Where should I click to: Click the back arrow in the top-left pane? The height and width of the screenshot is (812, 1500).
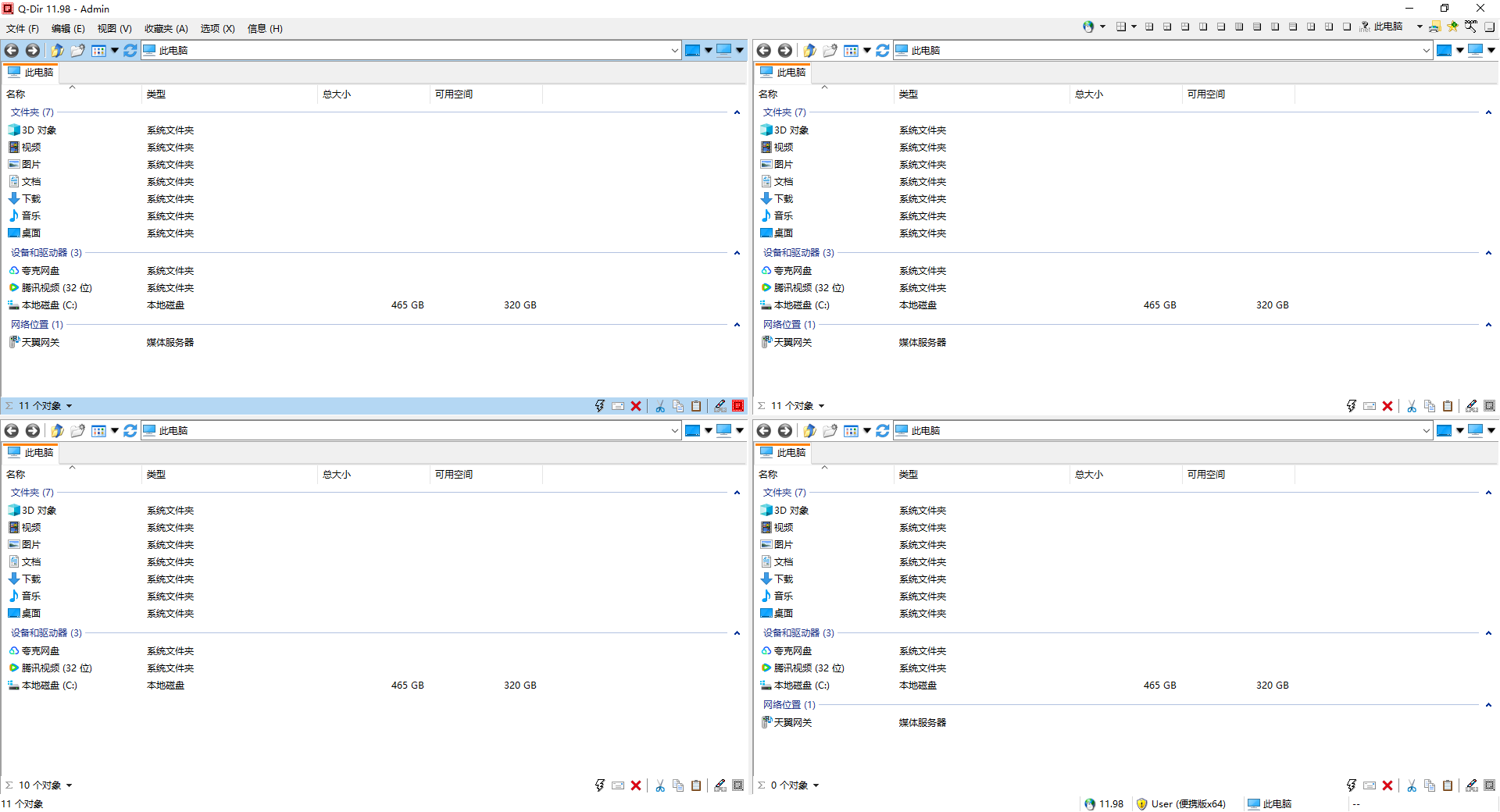(x=12, y=51)
